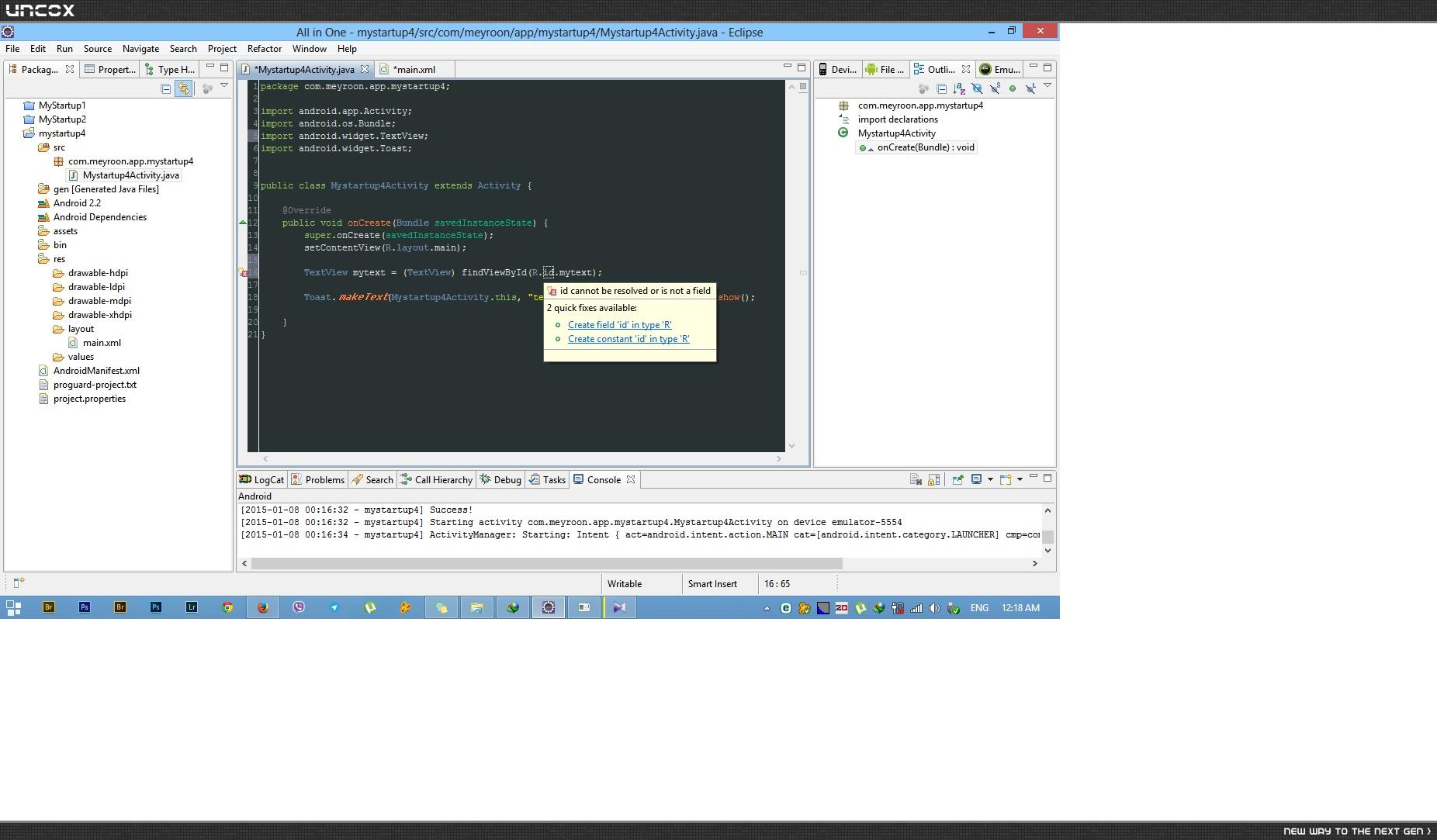The image size is (1437, 840).
Task: Click the Viber icon on taskbar
Action: click(x=299, y=608)
